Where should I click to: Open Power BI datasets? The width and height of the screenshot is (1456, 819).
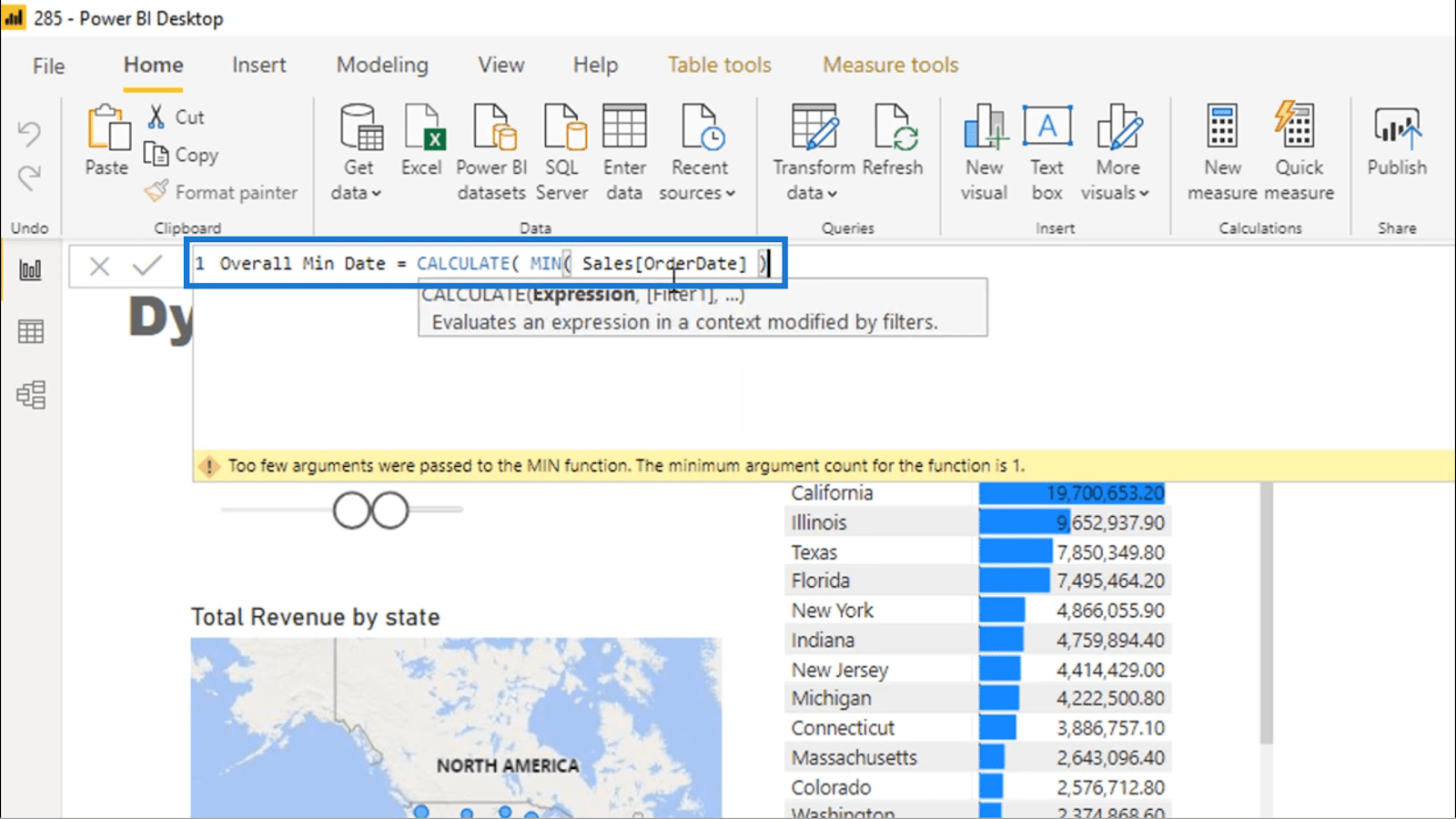pyautogui.click(x=491, y=152)
